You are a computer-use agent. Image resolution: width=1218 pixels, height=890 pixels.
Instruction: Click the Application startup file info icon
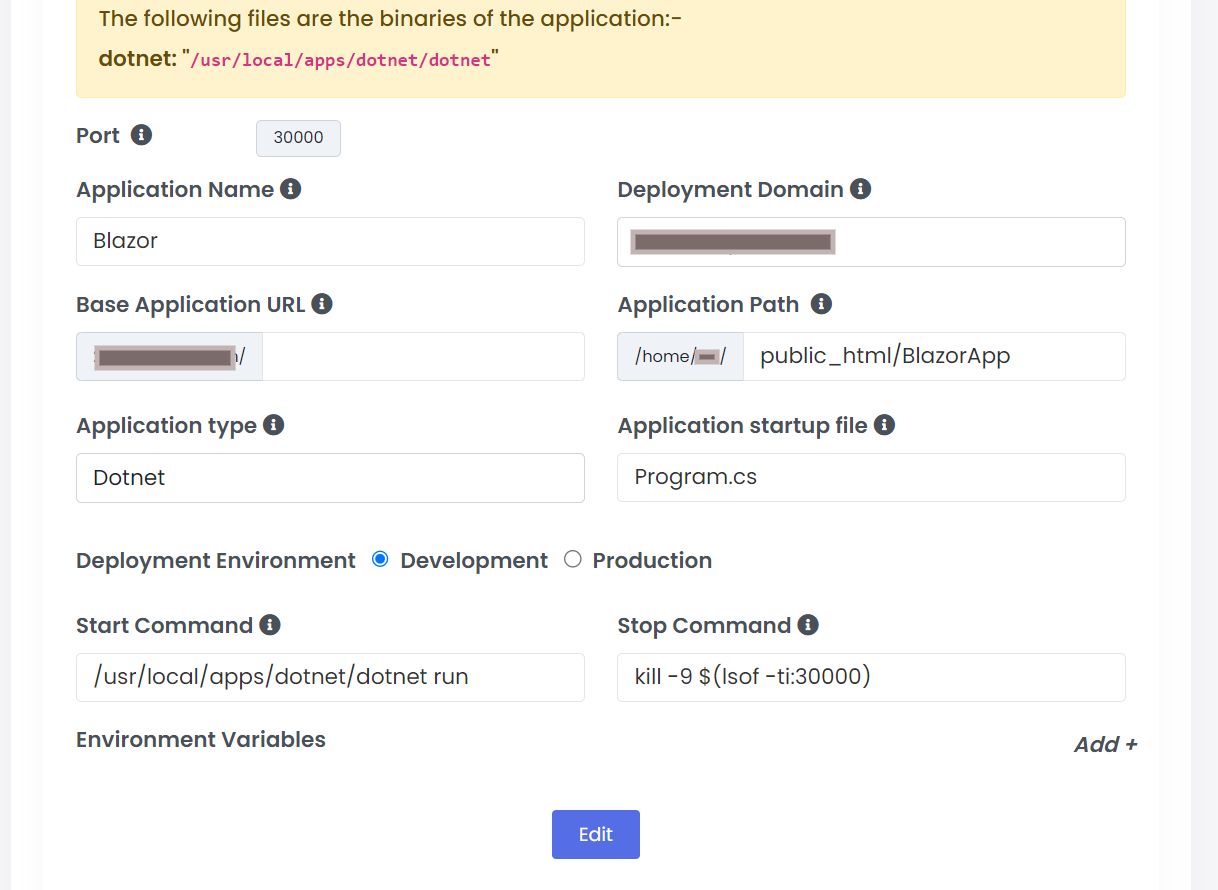(x=884, y=425)
